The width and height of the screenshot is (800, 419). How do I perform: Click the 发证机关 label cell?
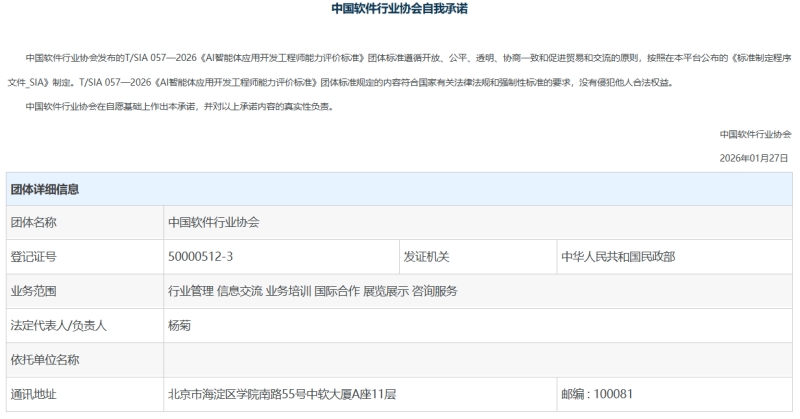pyautogui.click(x=426, y=257)
